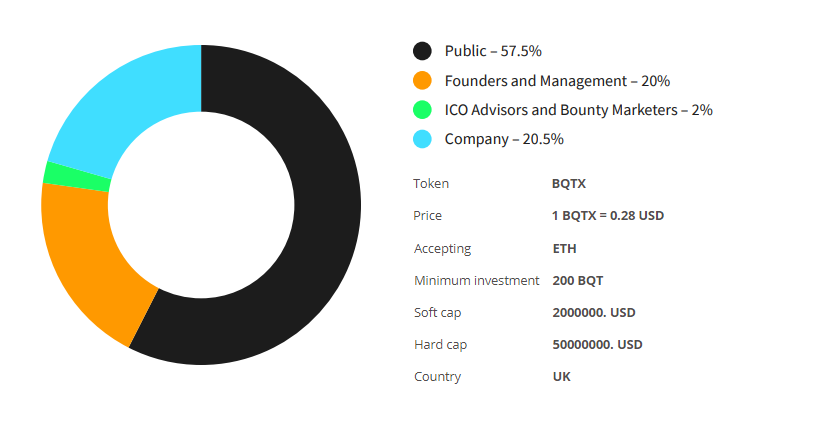This screenshot has height=421, width=819.
Task: Click the black Public legend dot
Action: (422, 51)
